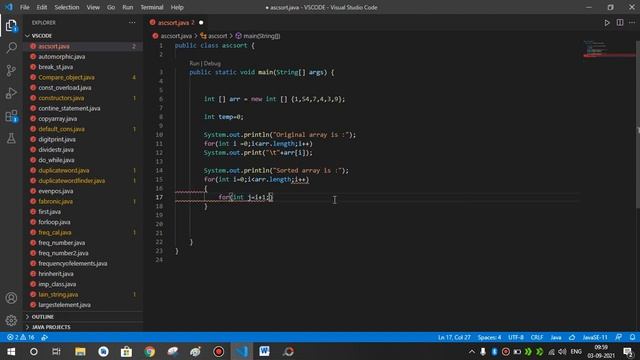The width and height of the screenshot is (640, 360).
Task: Click ENG language indicator in tray
Action: point(576,351)
